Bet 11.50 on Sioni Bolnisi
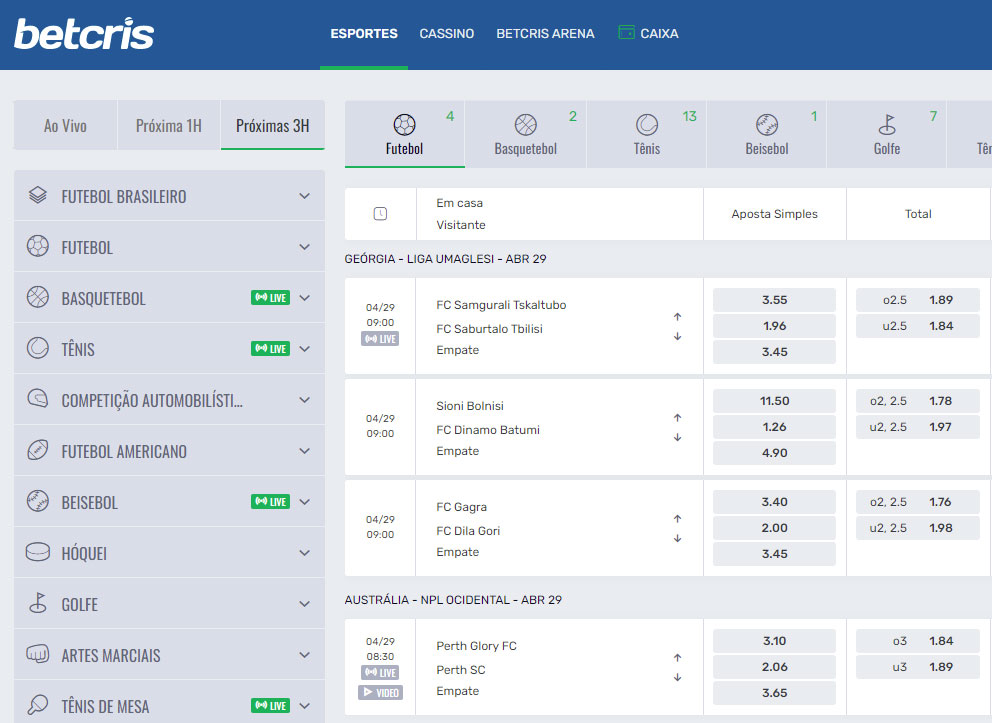Screen dimensions: 992x723 coord(774,401)
